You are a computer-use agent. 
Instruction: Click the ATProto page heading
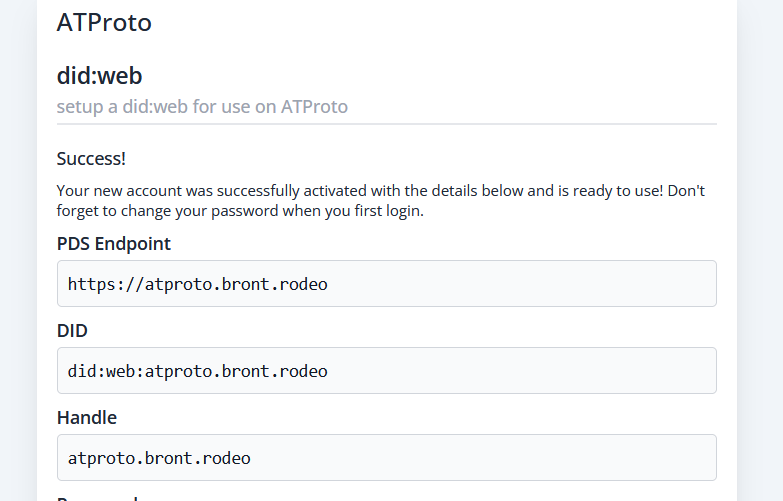104,21
